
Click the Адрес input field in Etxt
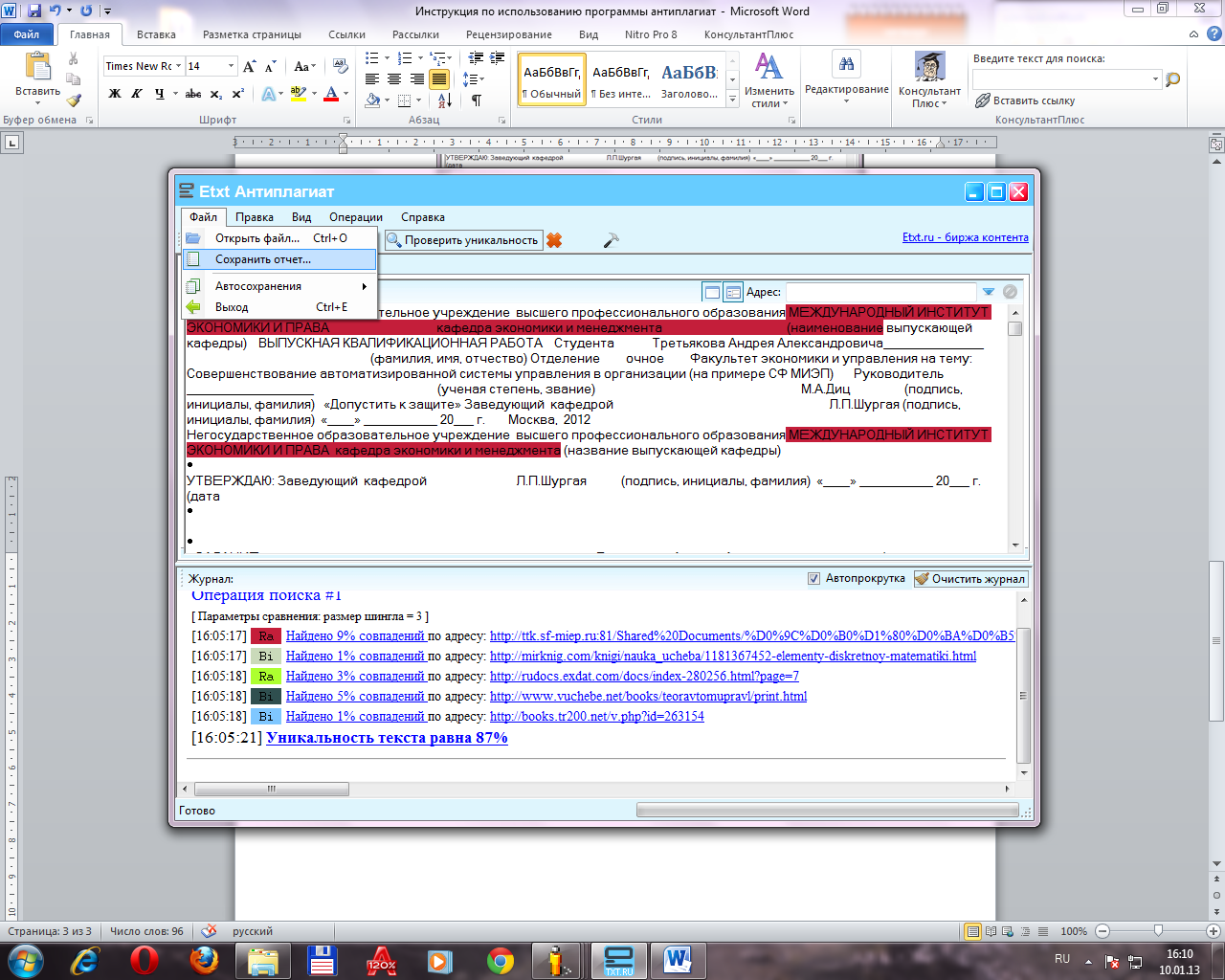click(x=880, y=292)
